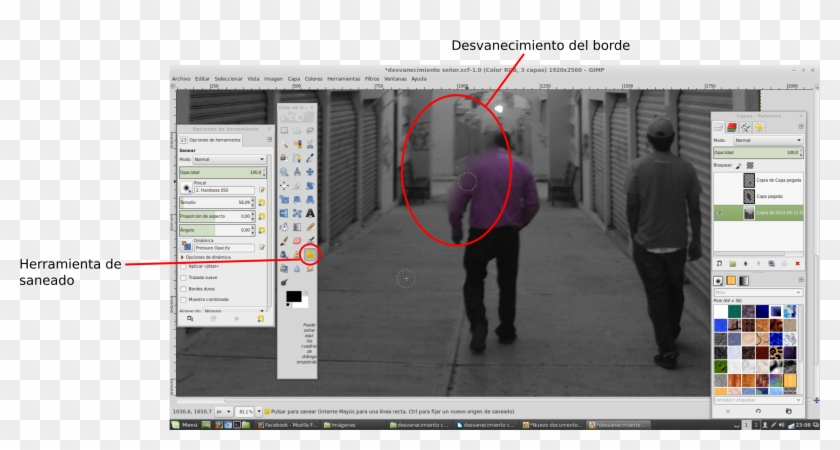Image resolution: width=840 pixels, height=450 pixels.
Task: Toggle Bloquear pixels brush lock
Action: [739, 166]
